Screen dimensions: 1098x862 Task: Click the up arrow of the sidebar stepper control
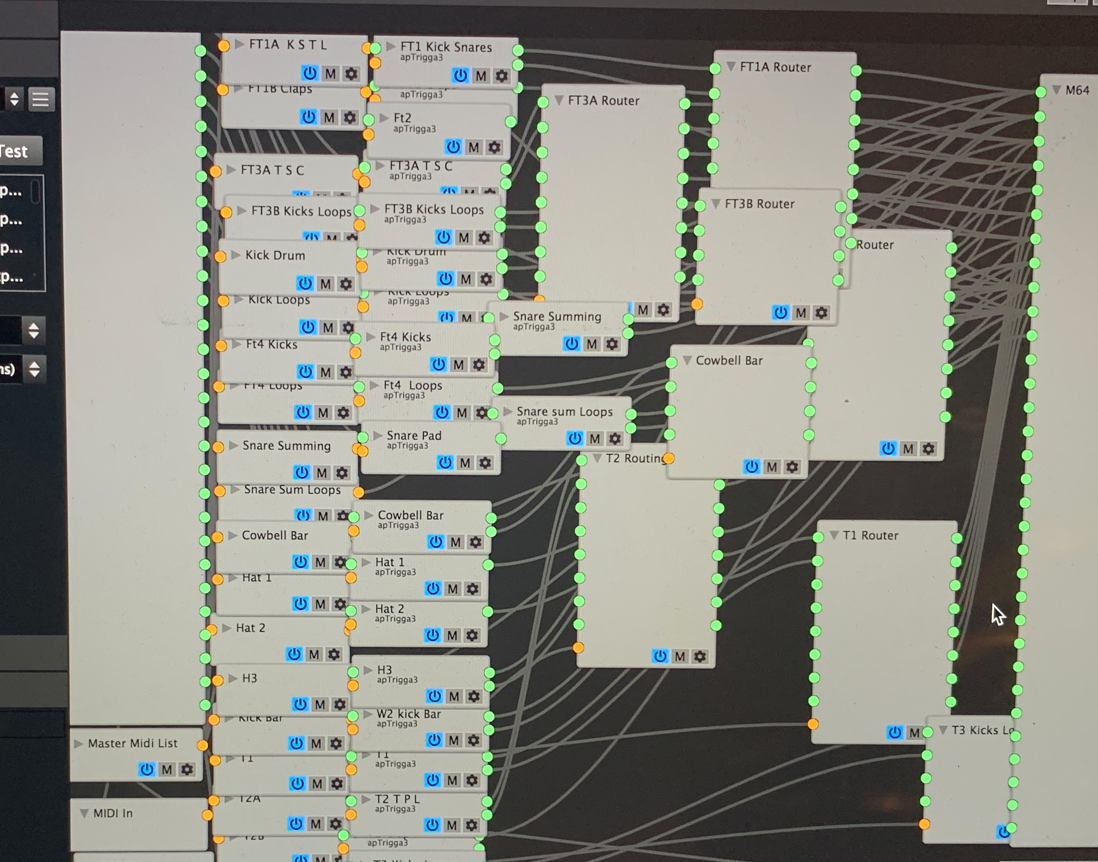click(x=14, y=93)
